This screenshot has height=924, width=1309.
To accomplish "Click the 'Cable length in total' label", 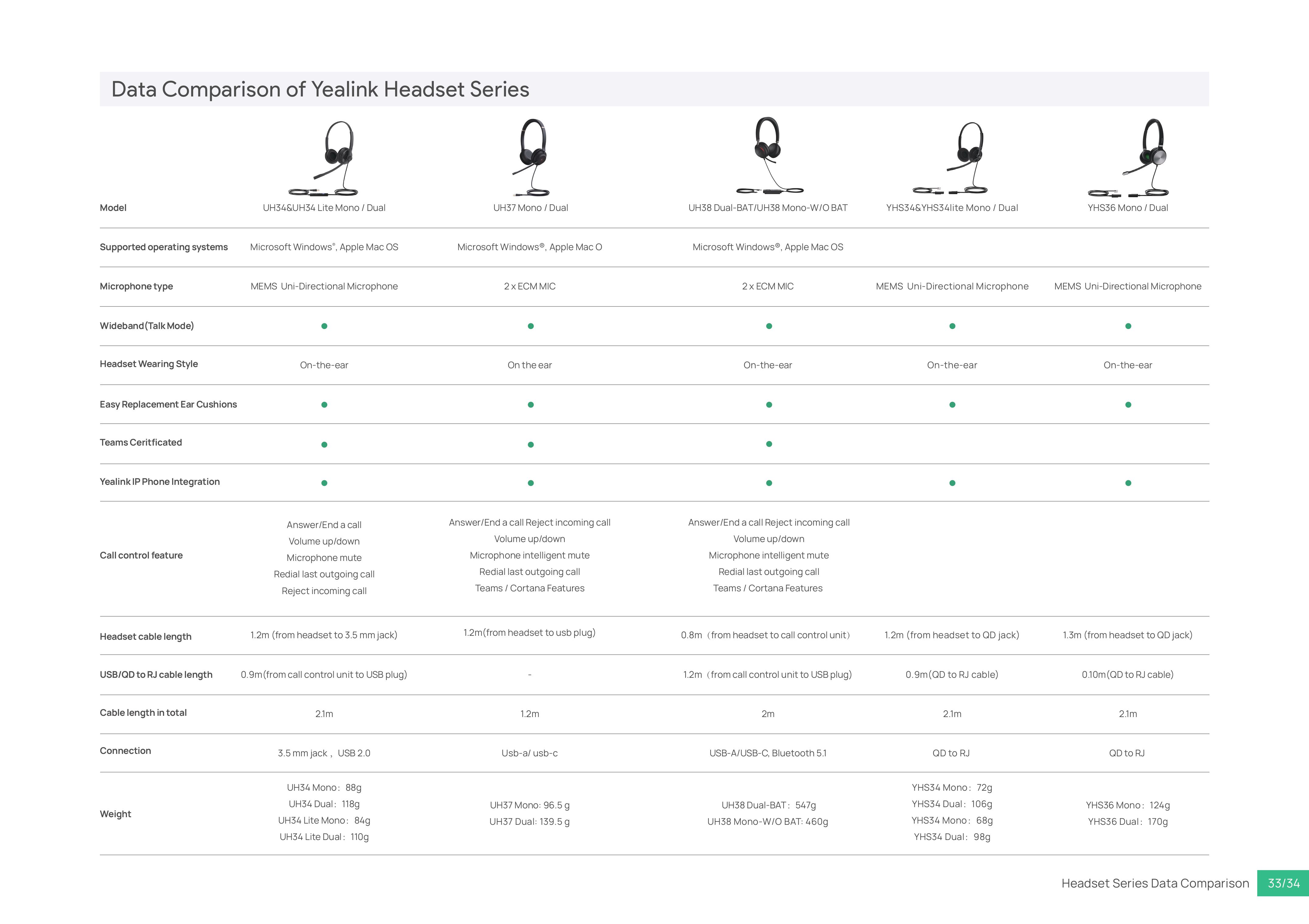I will tap(143, 713).
